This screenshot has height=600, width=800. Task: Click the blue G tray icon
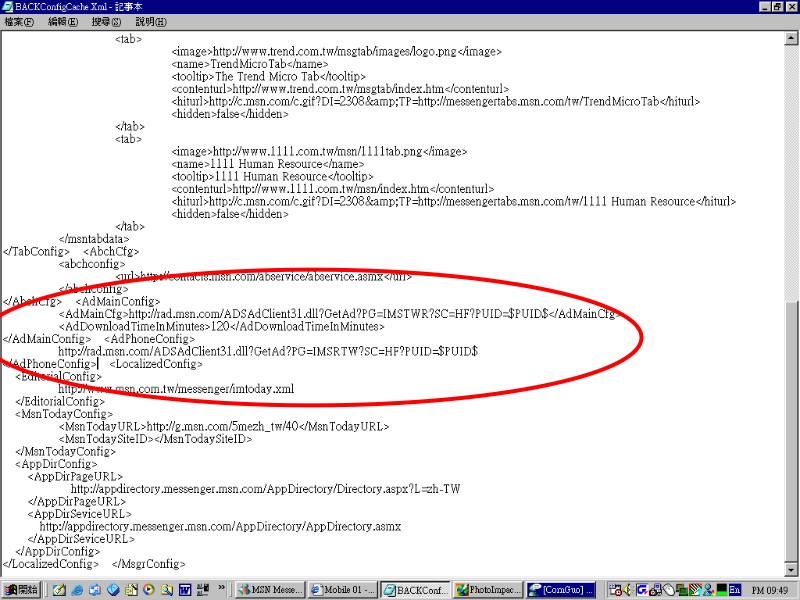(x=641, y=590)
